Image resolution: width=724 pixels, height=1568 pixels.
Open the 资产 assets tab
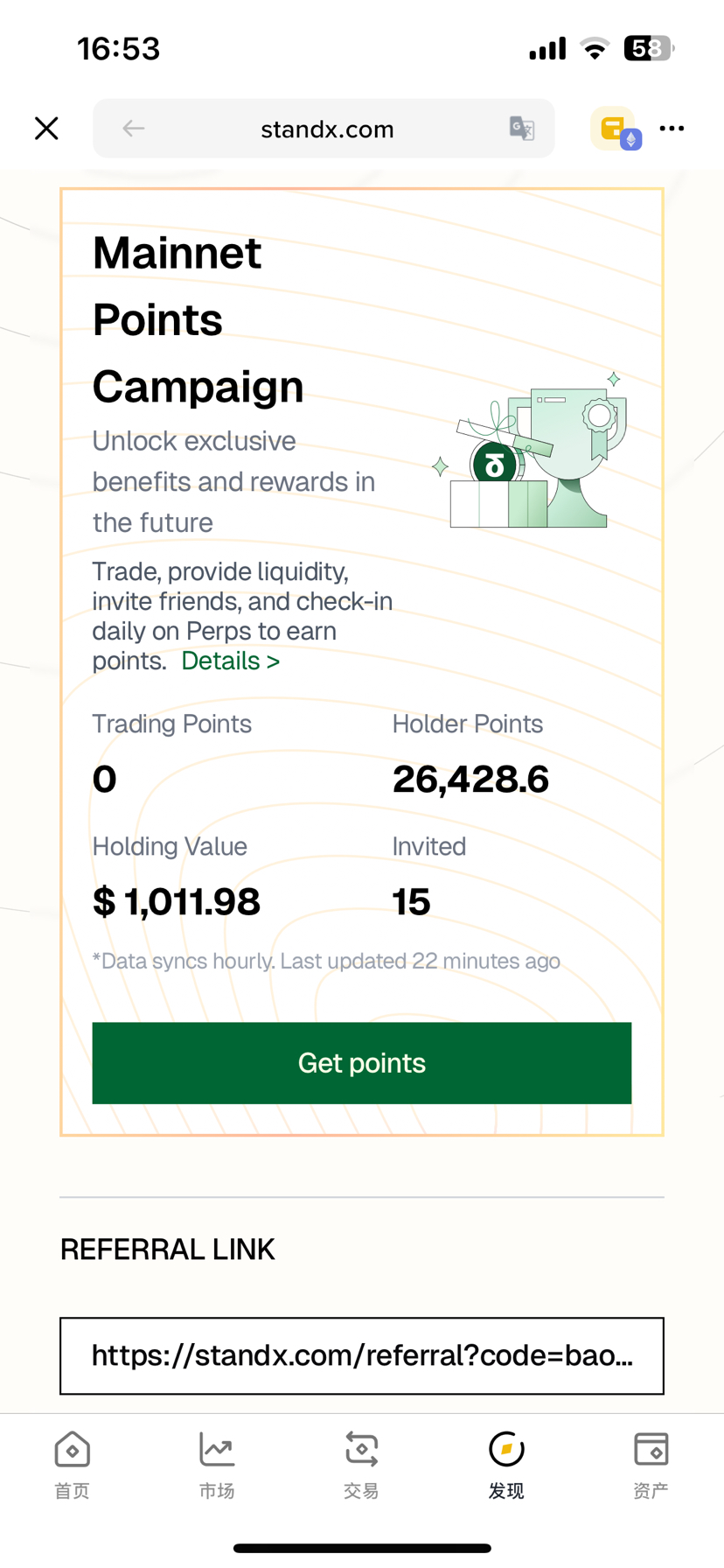click(x=651, y=1465)
